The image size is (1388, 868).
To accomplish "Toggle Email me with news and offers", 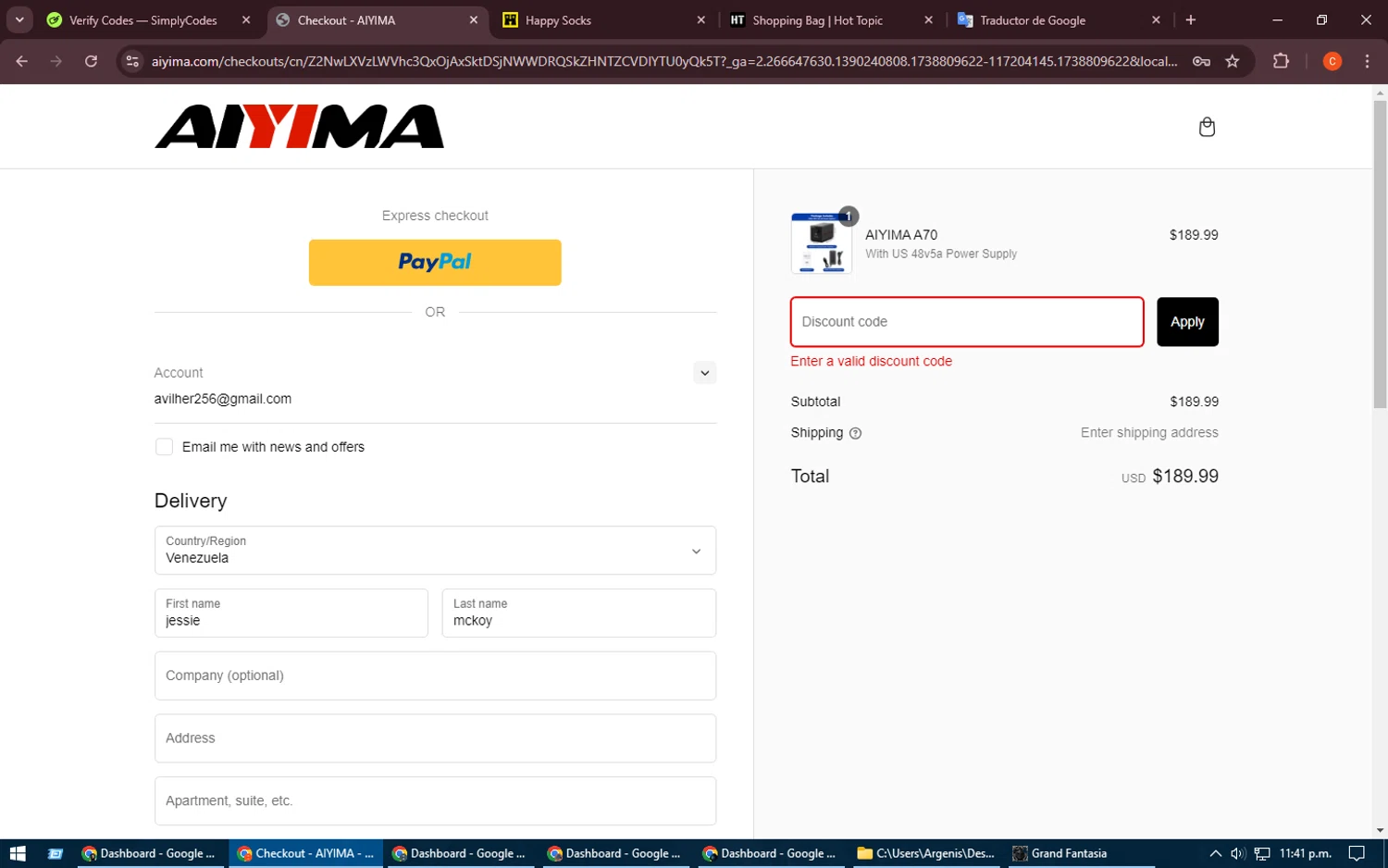I will click(x=164, y=447).
